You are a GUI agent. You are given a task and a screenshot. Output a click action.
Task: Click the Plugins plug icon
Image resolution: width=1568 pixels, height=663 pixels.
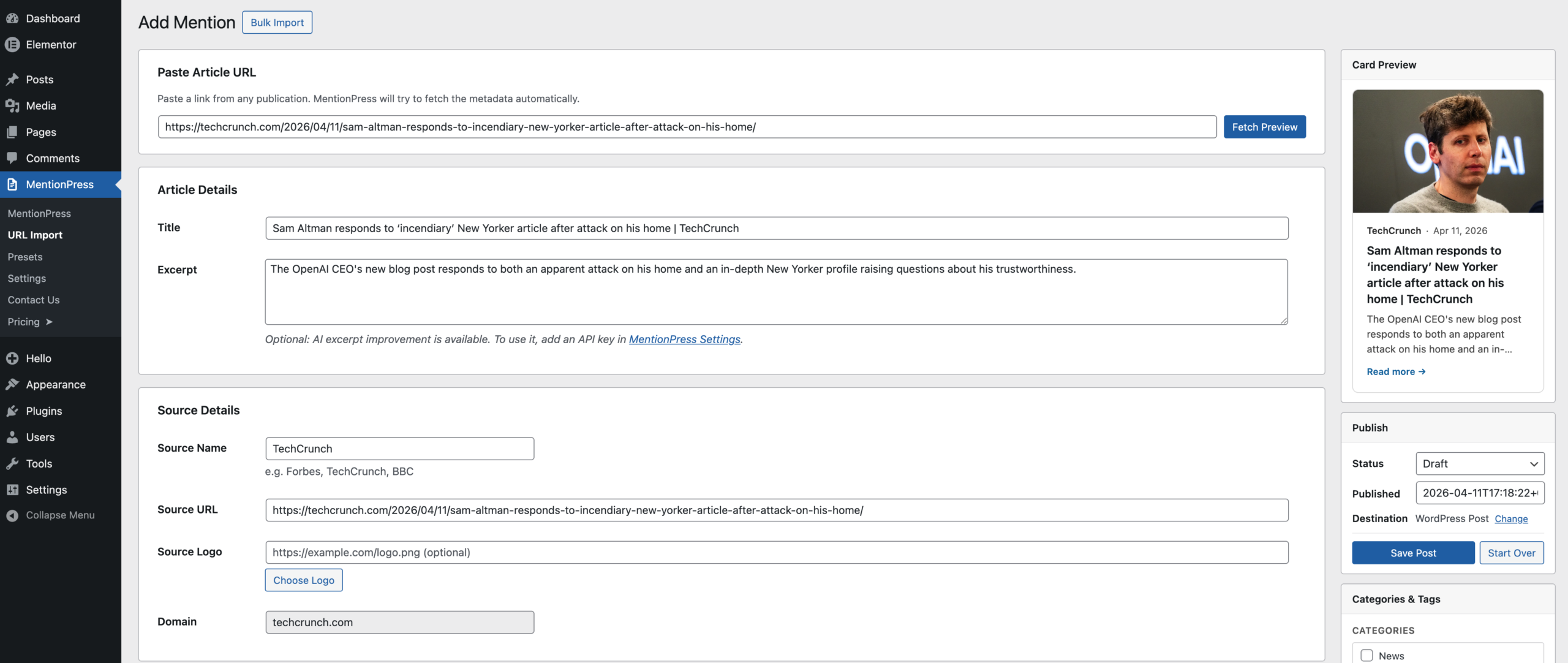tap(13, 411)
